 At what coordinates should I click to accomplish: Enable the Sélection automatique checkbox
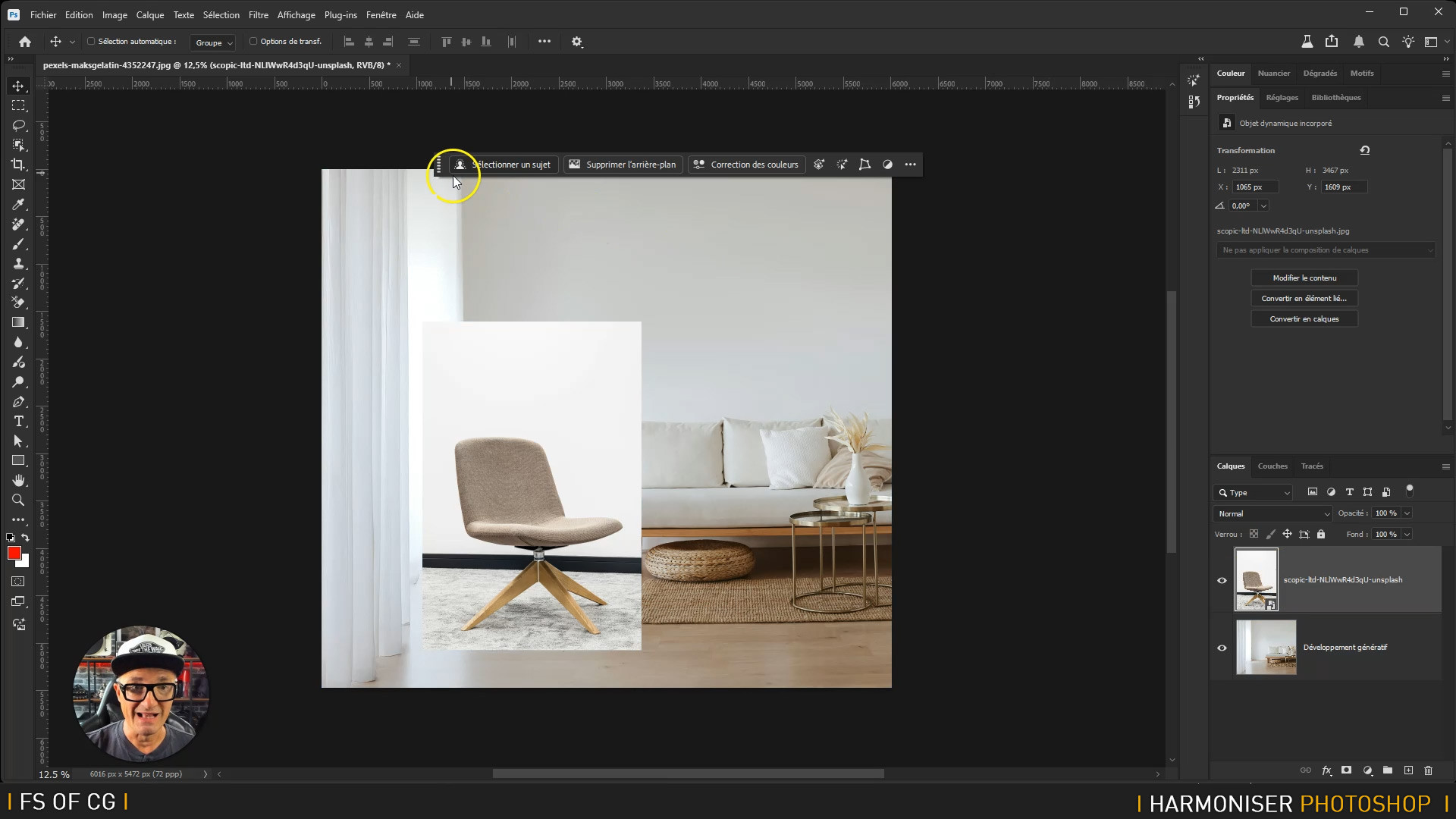tap(91, 42)
